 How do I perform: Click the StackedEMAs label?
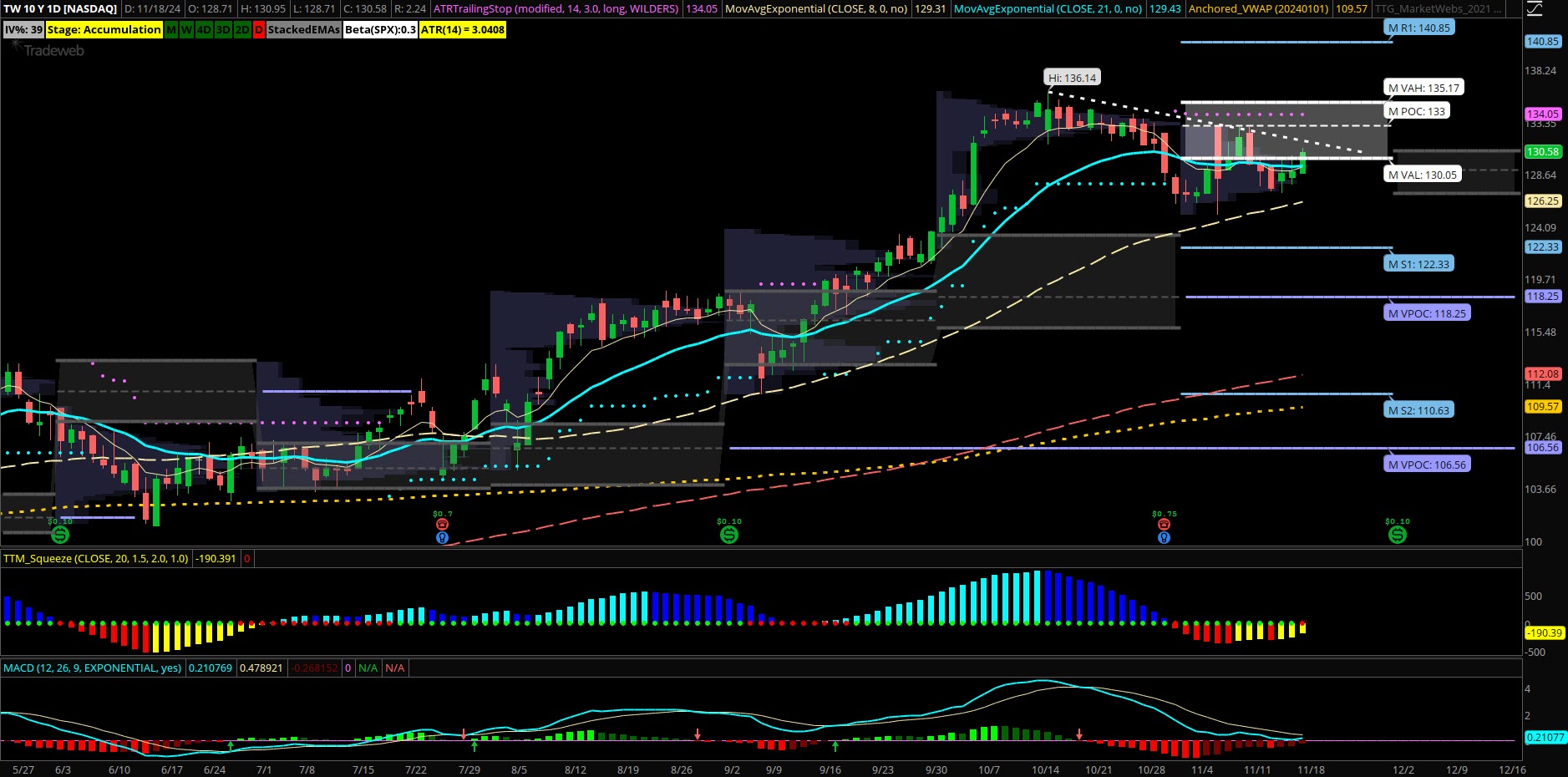(304, 29)
